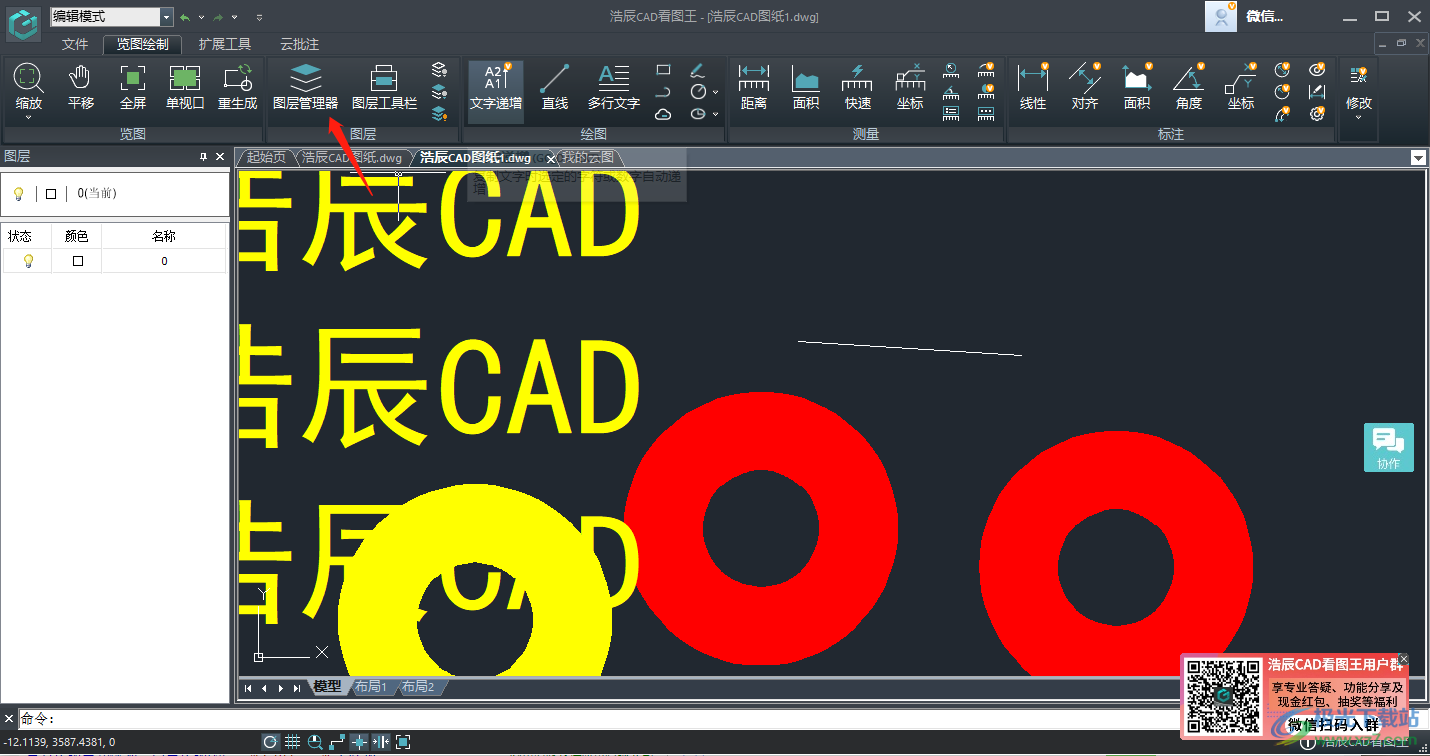Activate 文字递增 text increment tool
This screenshot has width=1430, height=756.
pyautogui.click(x=496, y=90)
